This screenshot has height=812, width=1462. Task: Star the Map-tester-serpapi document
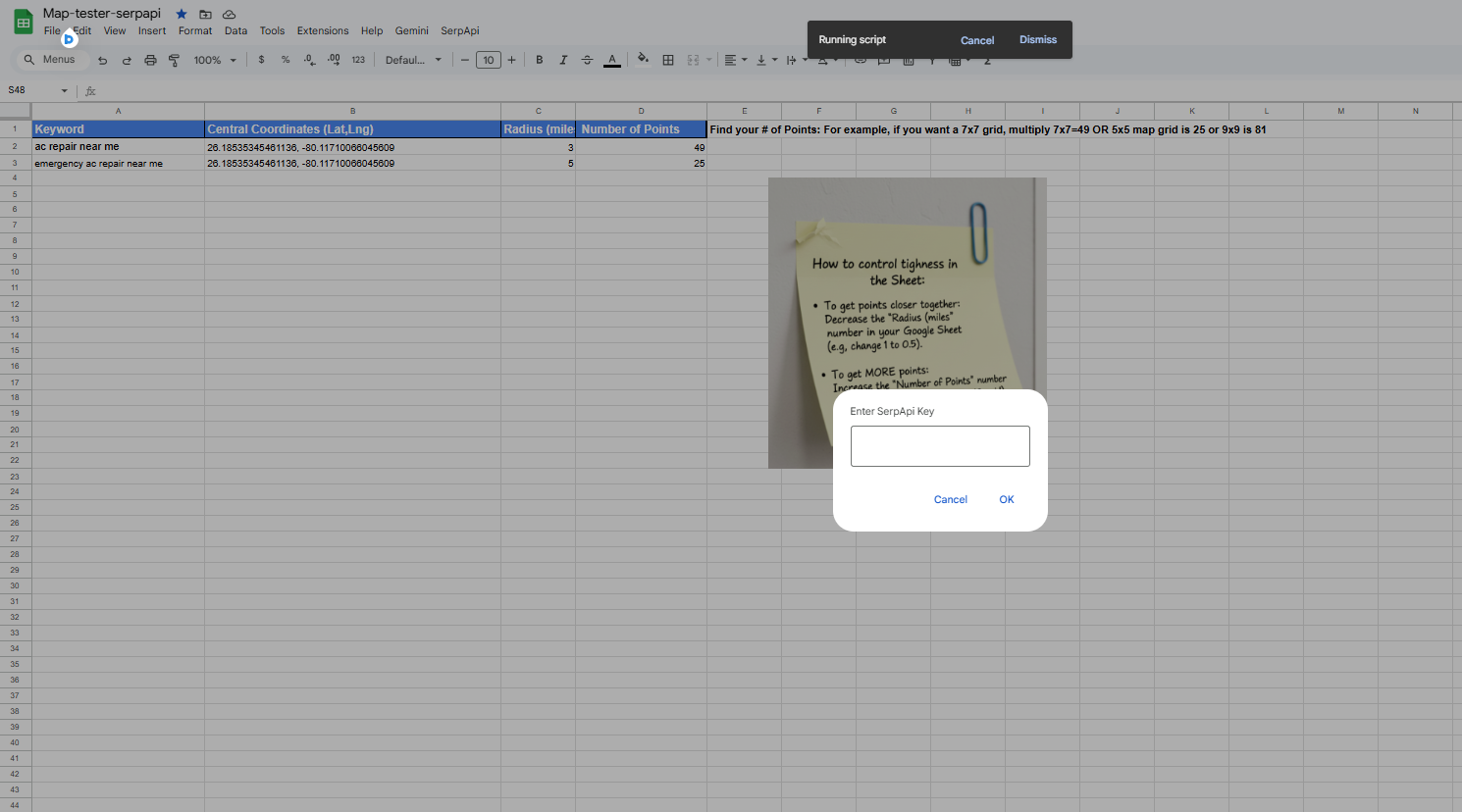tap(182, 14)
